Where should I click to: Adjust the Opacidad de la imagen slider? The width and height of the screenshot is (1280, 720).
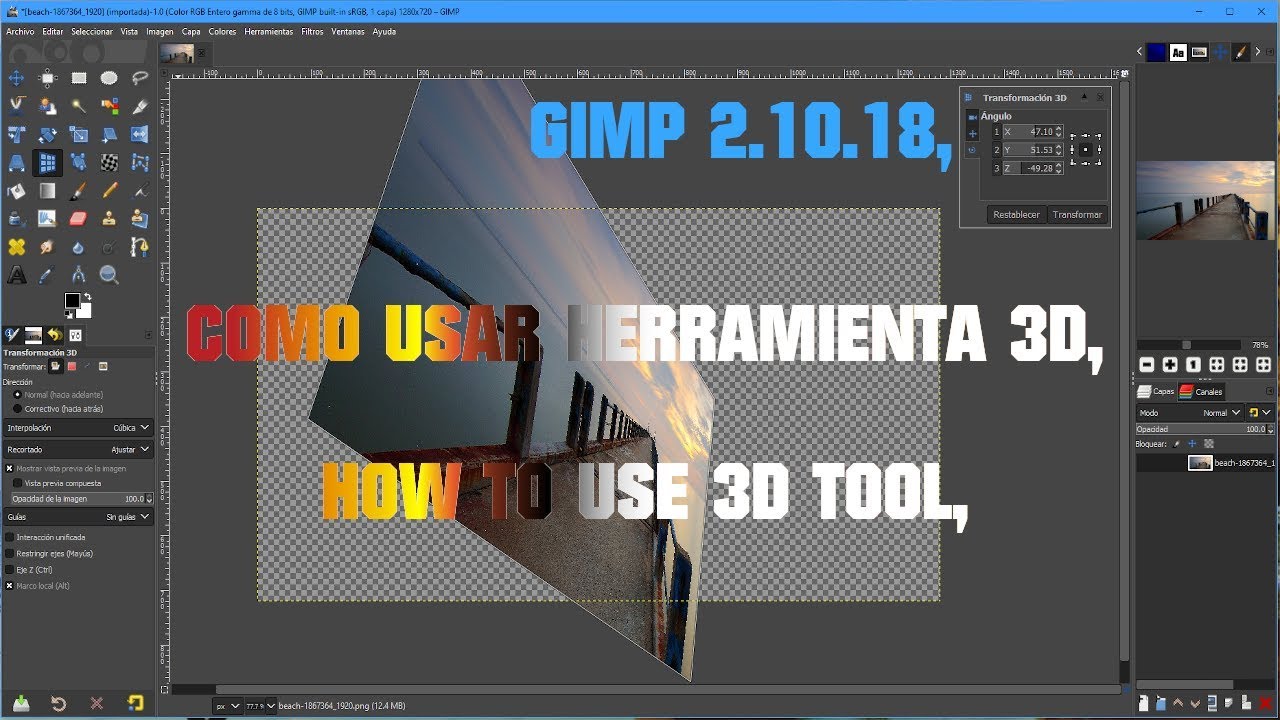(x=82, y=498)
